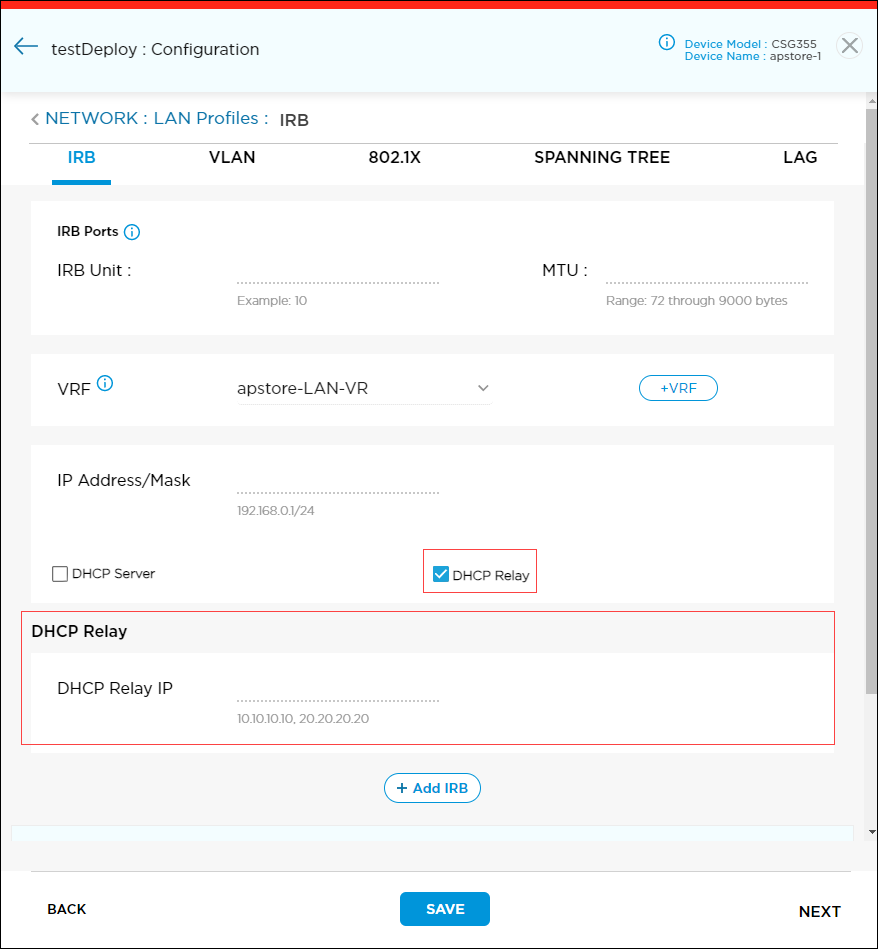Switch to the VLAN tab

click(232, 157)
